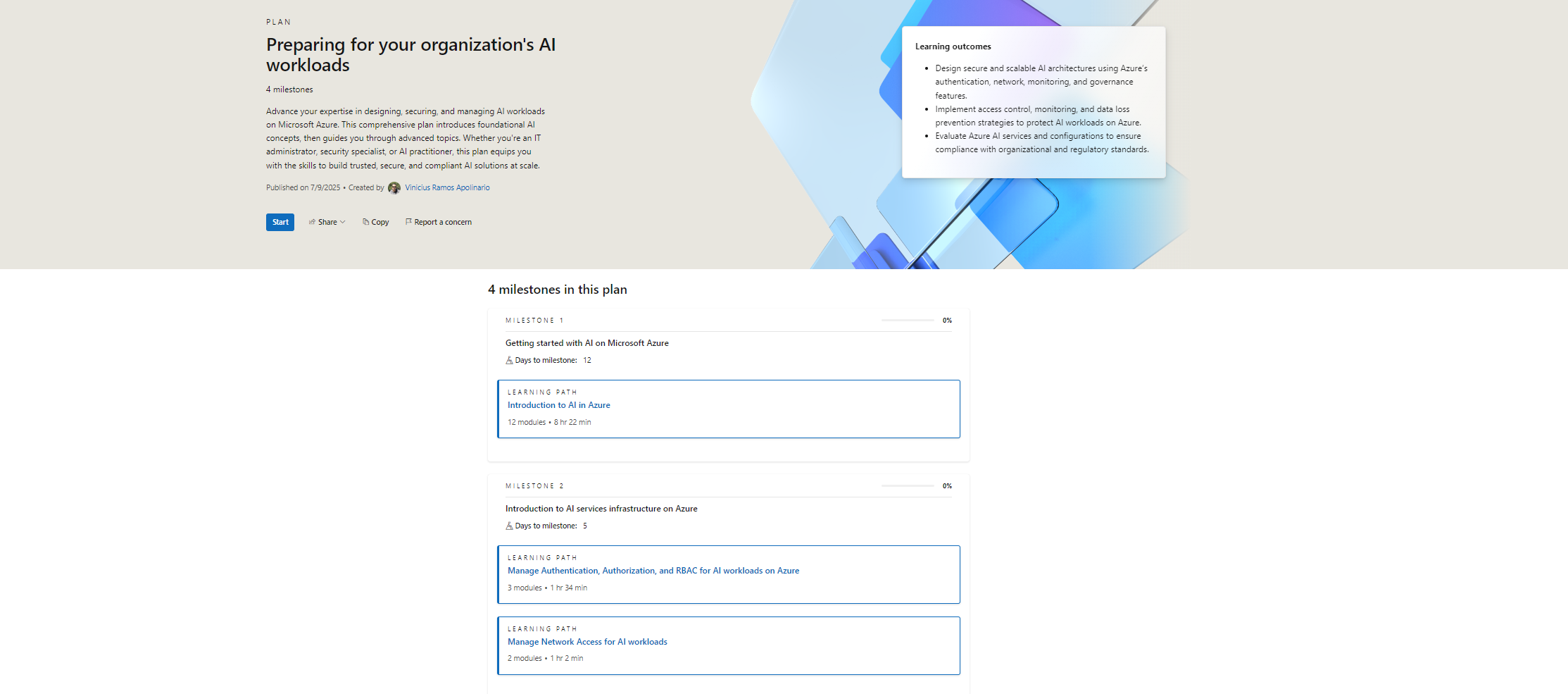Click the Days to milestone icon showing 12
This screenshot has height=694, width=1568.
509,360
